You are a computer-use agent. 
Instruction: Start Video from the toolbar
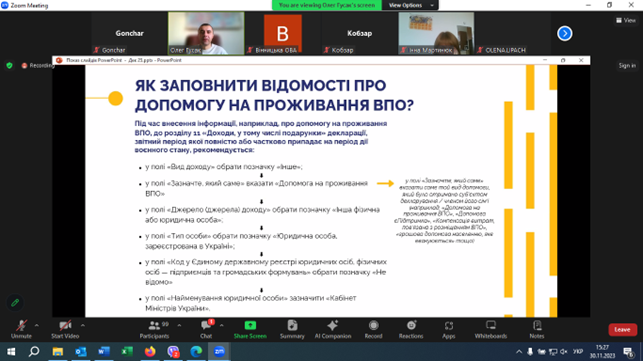(65, 329)
